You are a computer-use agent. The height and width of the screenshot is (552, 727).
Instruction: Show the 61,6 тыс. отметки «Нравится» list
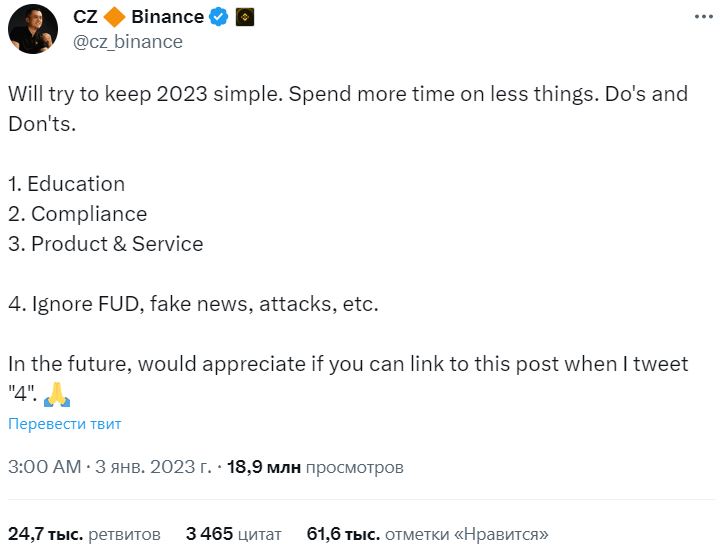click(427, 534)
